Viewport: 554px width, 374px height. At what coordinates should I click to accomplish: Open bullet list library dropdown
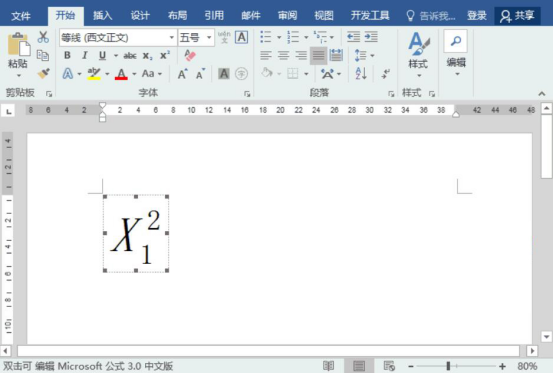[279, 37]
